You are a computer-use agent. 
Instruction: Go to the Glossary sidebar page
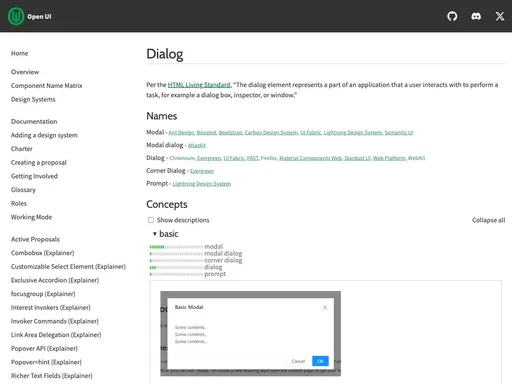coord(23,190)
